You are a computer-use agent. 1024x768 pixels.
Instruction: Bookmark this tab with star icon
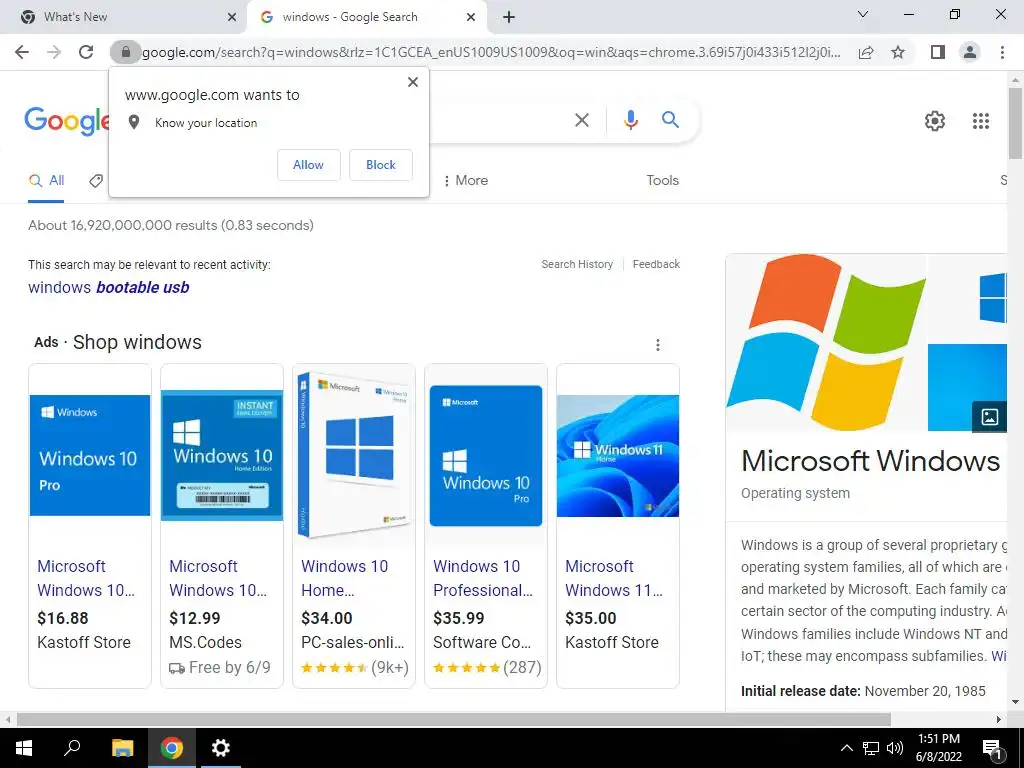898,52
